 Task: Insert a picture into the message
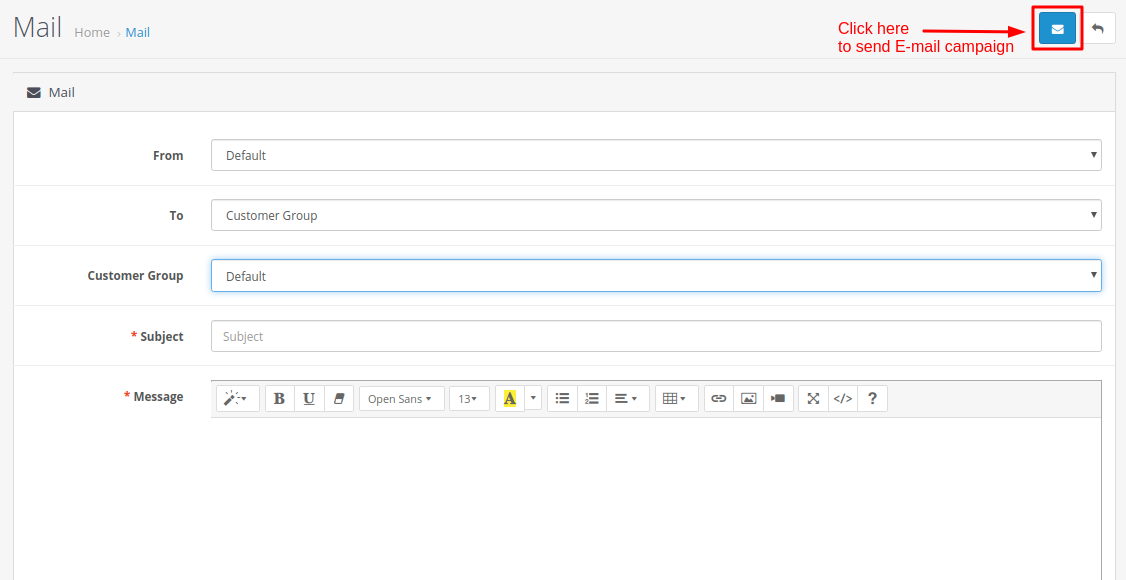[x=748, y=398]
